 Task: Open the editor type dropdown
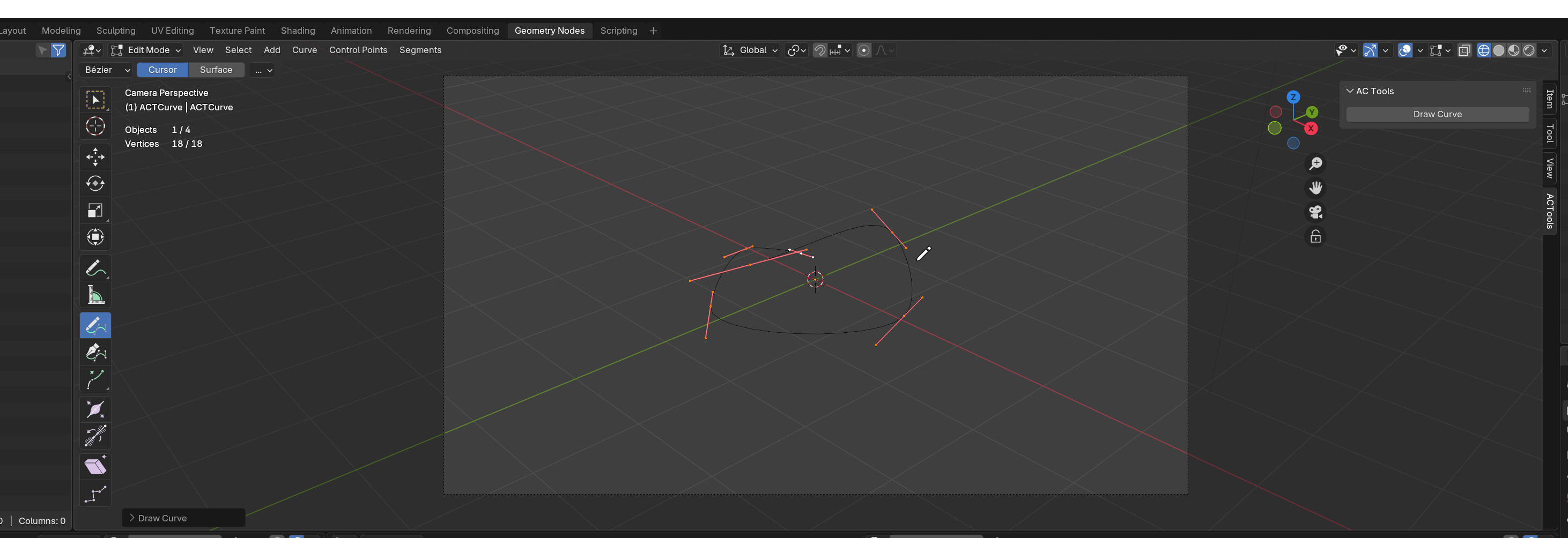tap(91, 50)
